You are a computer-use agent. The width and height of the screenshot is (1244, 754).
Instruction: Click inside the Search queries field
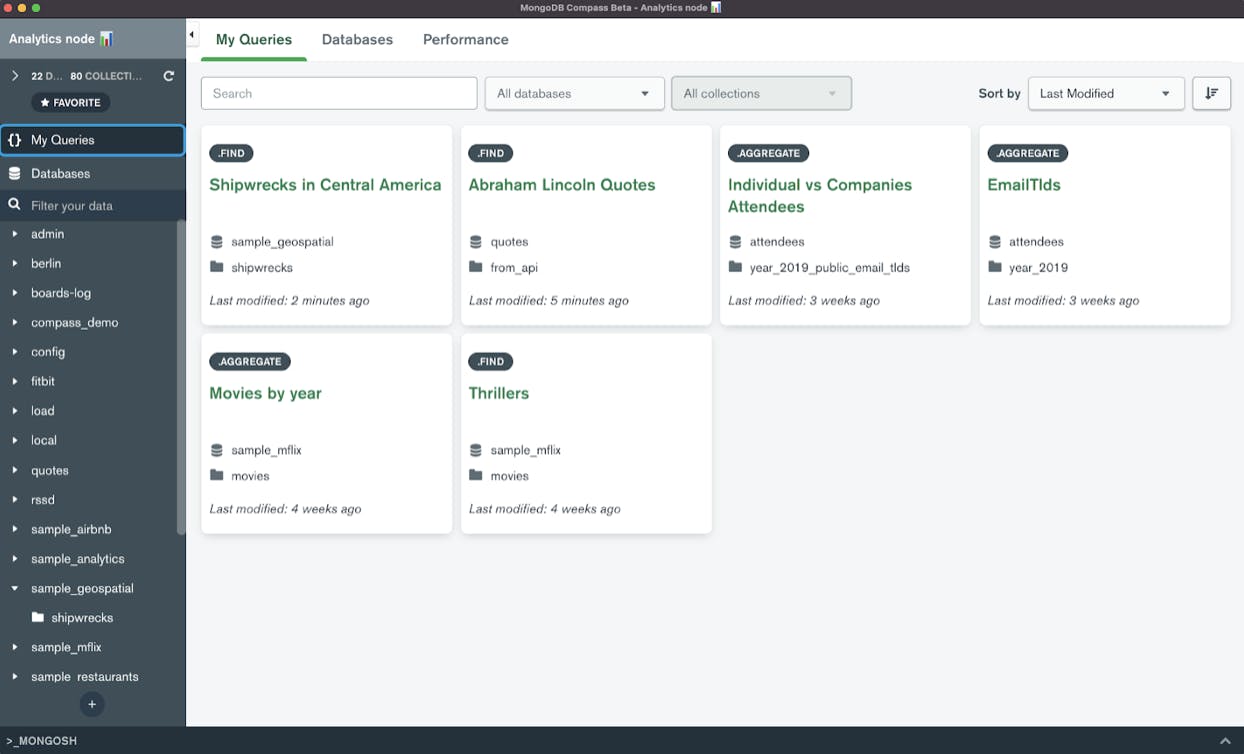point(338,93)
